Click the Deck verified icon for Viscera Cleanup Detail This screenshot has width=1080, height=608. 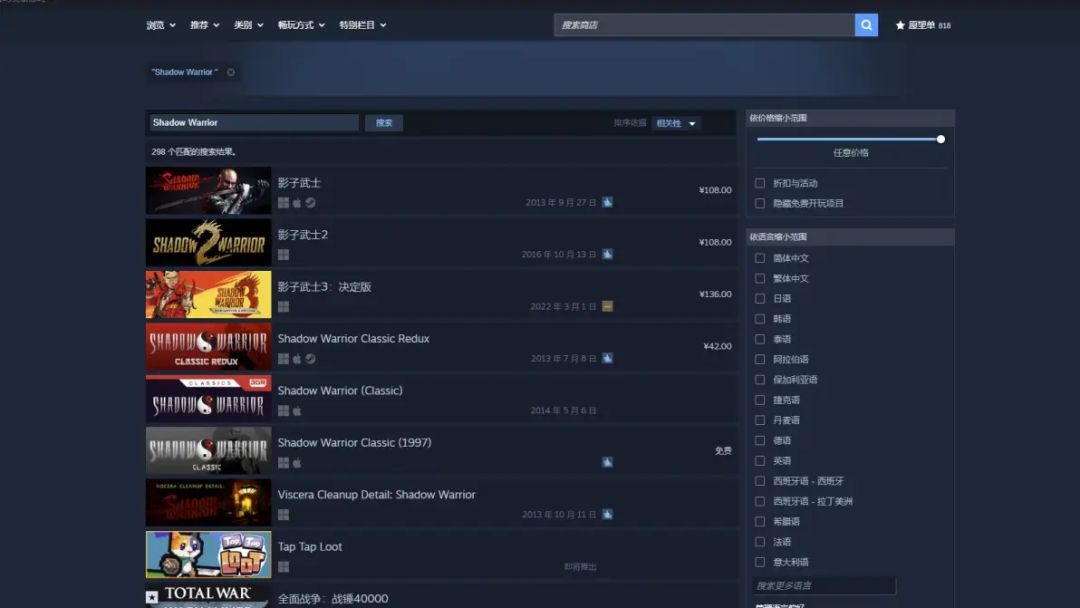tap(608, 514)
